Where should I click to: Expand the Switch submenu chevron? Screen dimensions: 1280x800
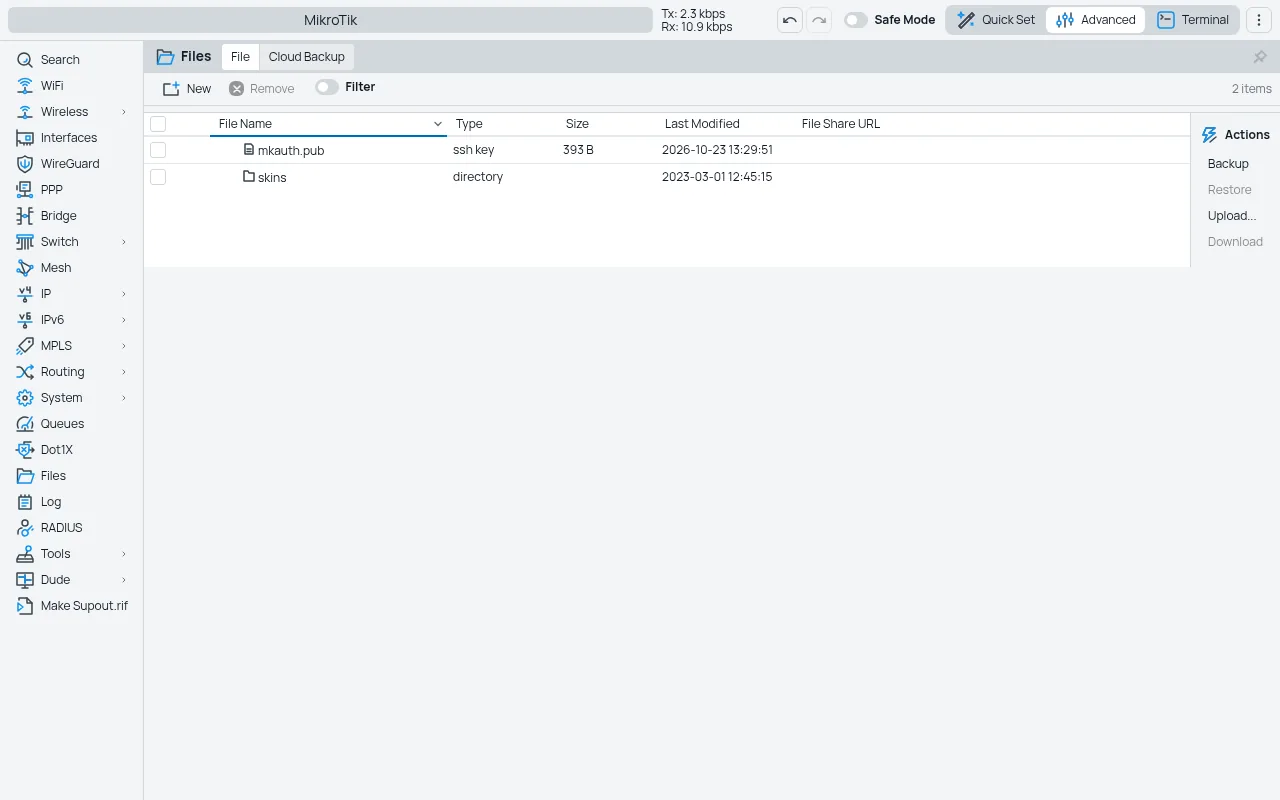[x=124, y=242]
